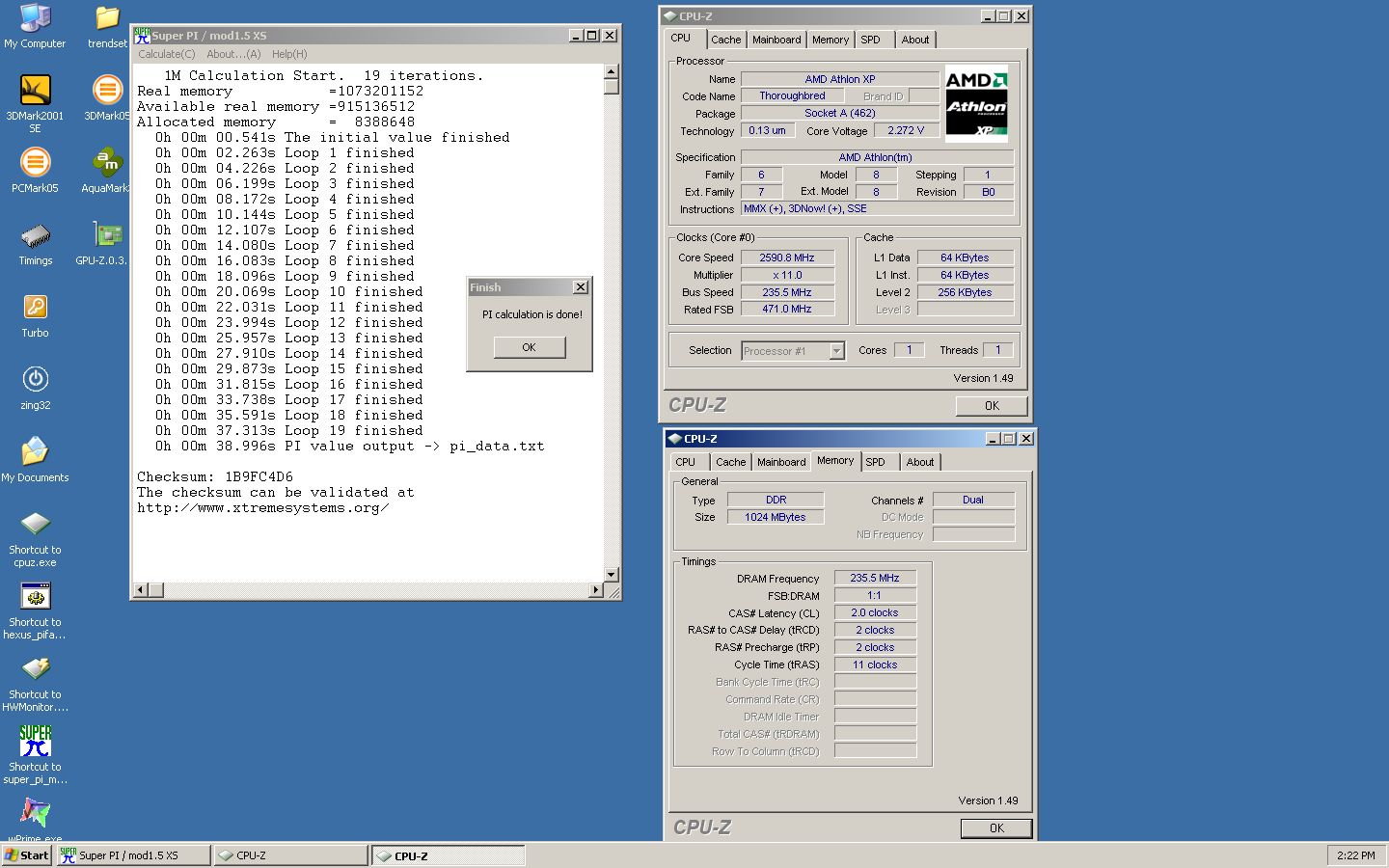Launch 3DMark2001 SE desktop icon
1389x868 pixels.
35,103
